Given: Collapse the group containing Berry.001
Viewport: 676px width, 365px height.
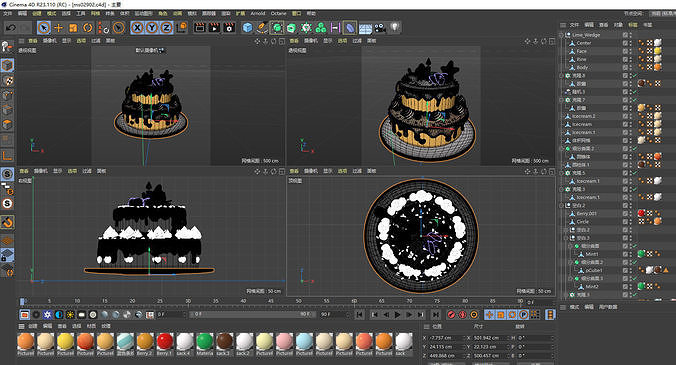Looking at the screenshot, I should pyautogui.click(x=562, y=206).
